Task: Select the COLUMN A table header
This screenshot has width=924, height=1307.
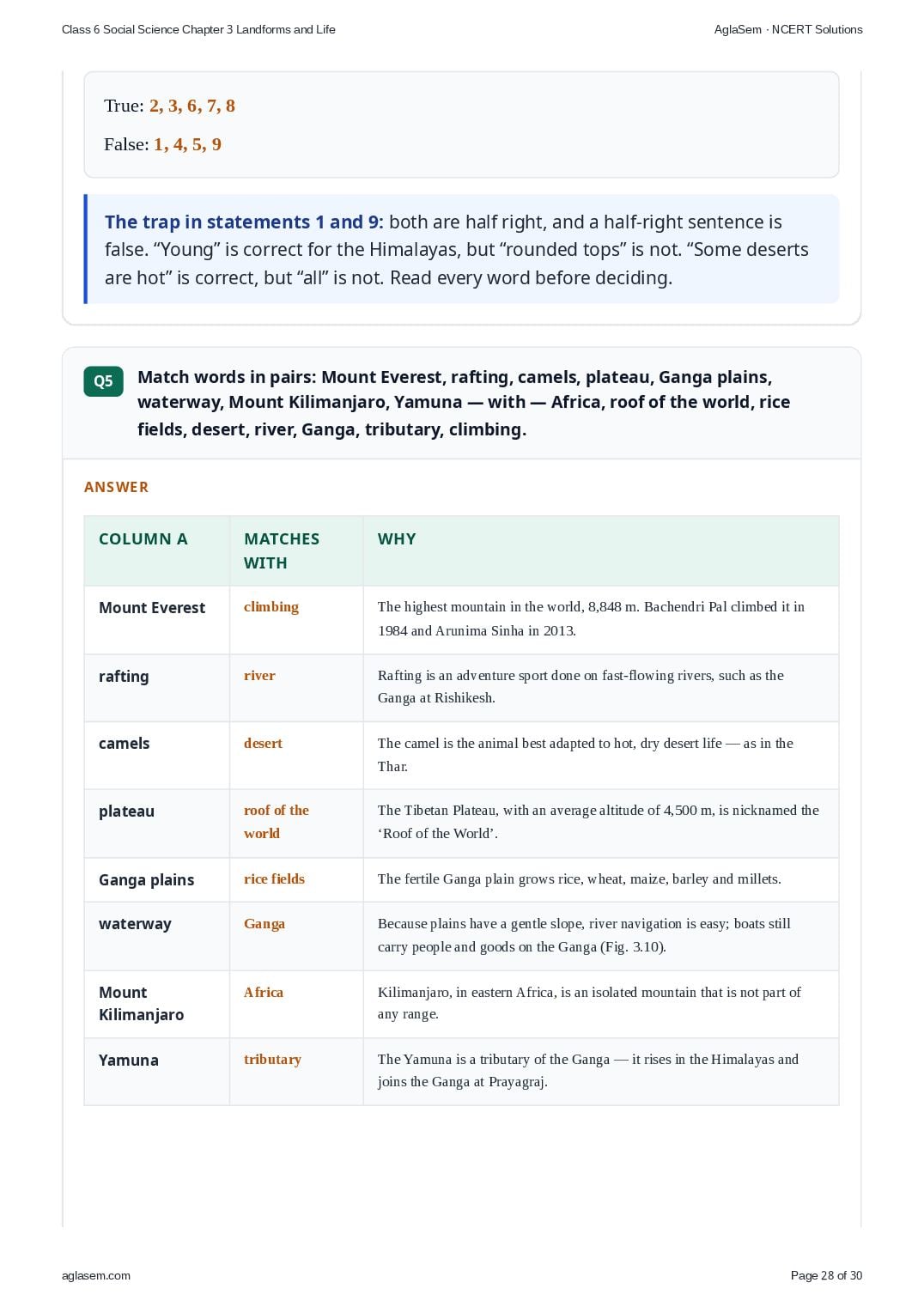Action: click(143, 539)
